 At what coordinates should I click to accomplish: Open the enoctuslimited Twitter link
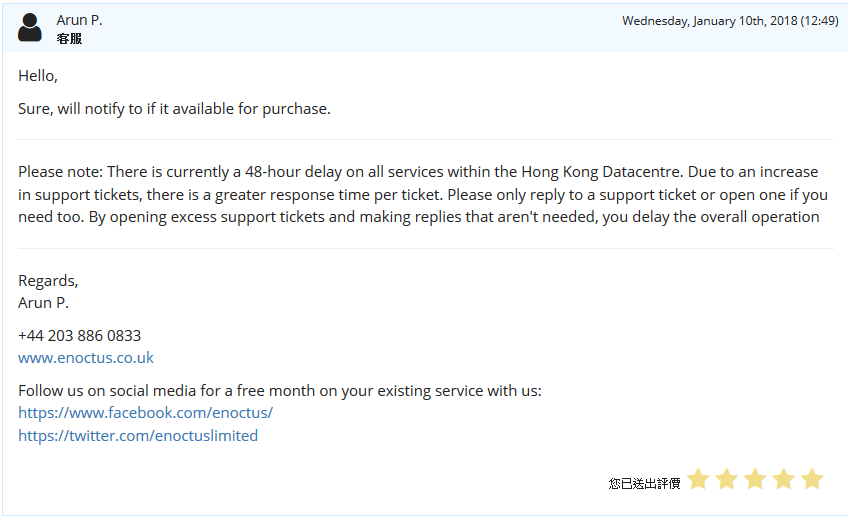point(138,435)
